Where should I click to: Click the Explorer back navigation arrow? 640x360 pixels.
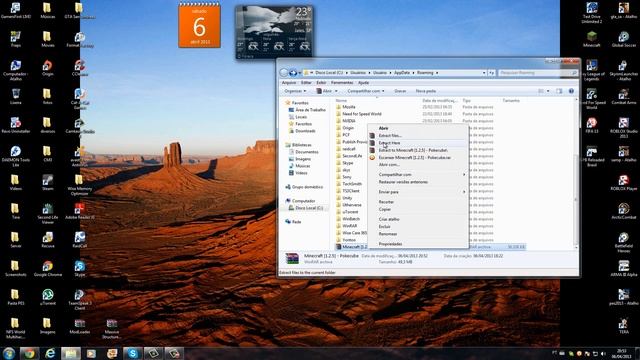pos(284,73)
